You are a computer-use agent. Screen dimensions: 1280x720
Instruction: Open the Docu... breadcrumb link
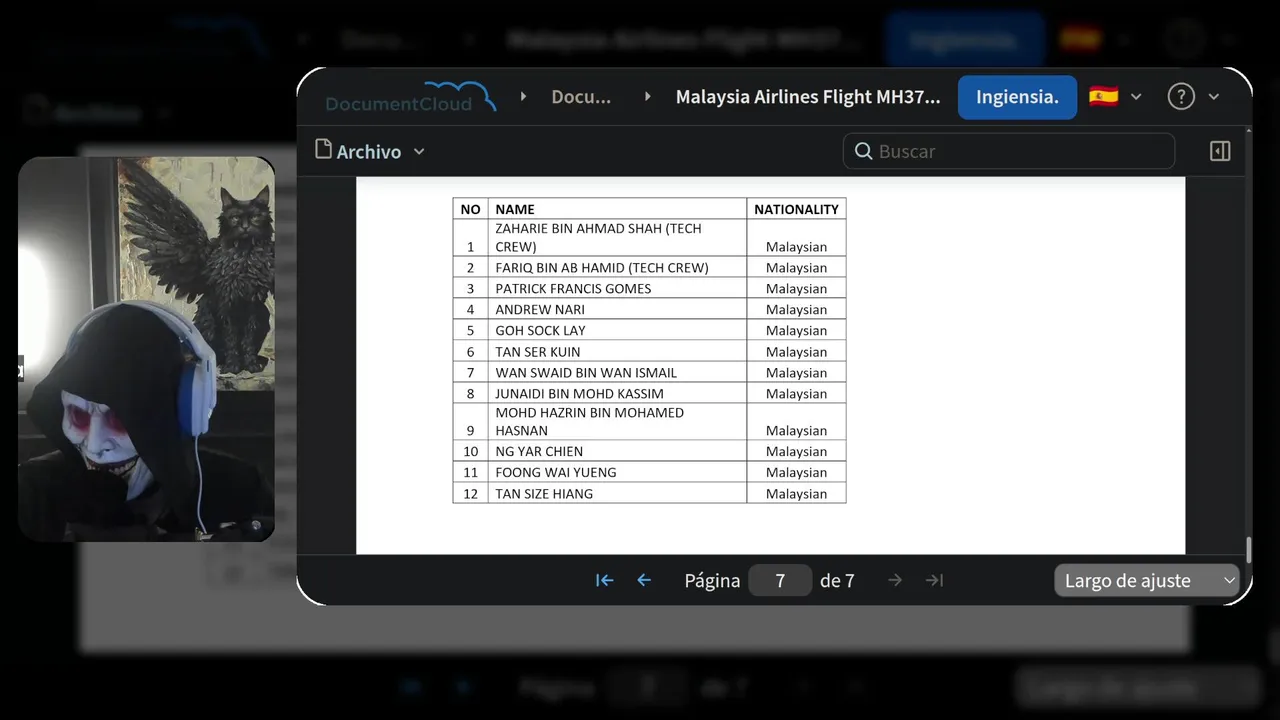[x=581, y=97]
